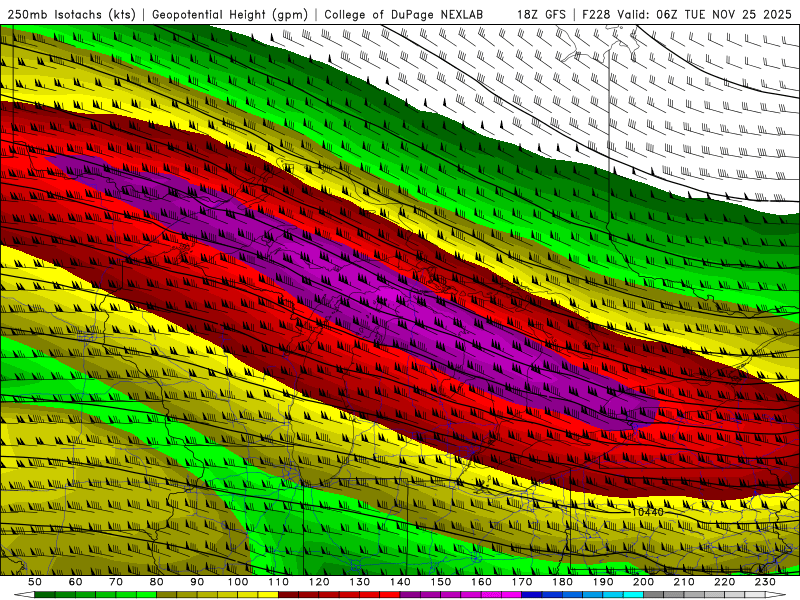The image size is (800, 600).
Task: Click the '70' value on the color scale
Action: [116, 582]
